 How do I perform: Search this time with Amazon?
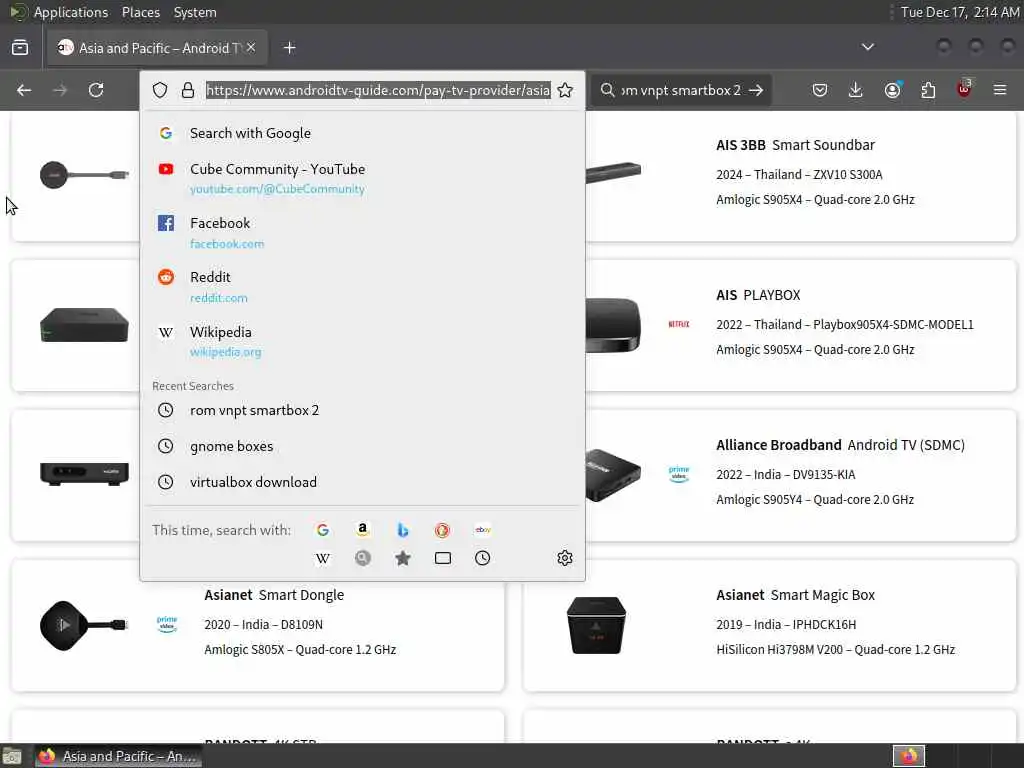pyautogui.click(x=362, y=530)
